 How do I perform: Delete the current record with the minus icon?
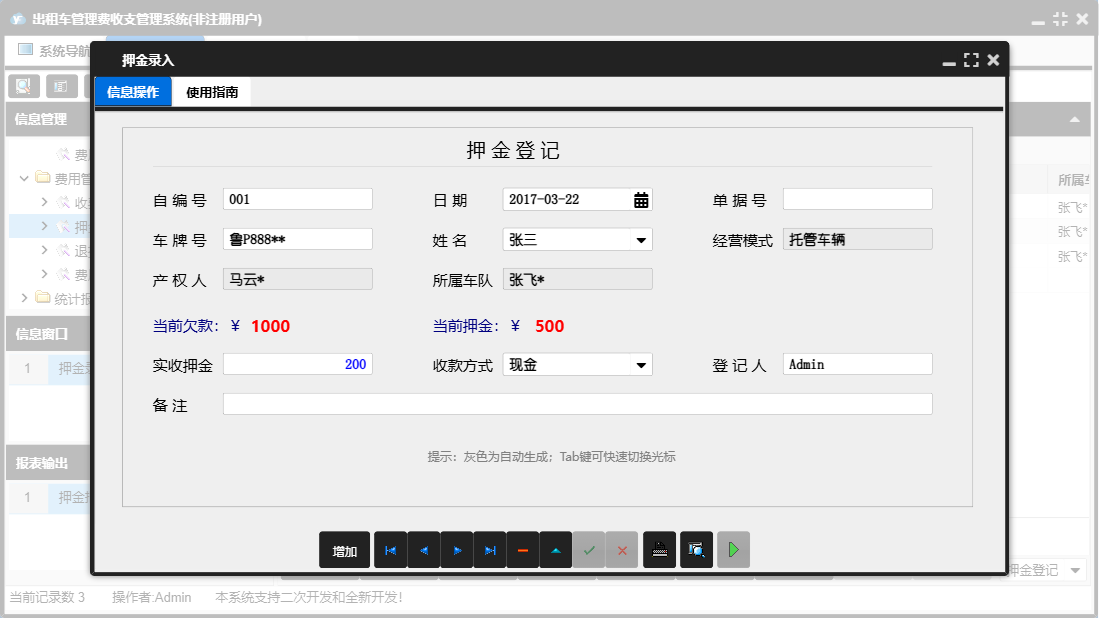click(x=523, y=549)
